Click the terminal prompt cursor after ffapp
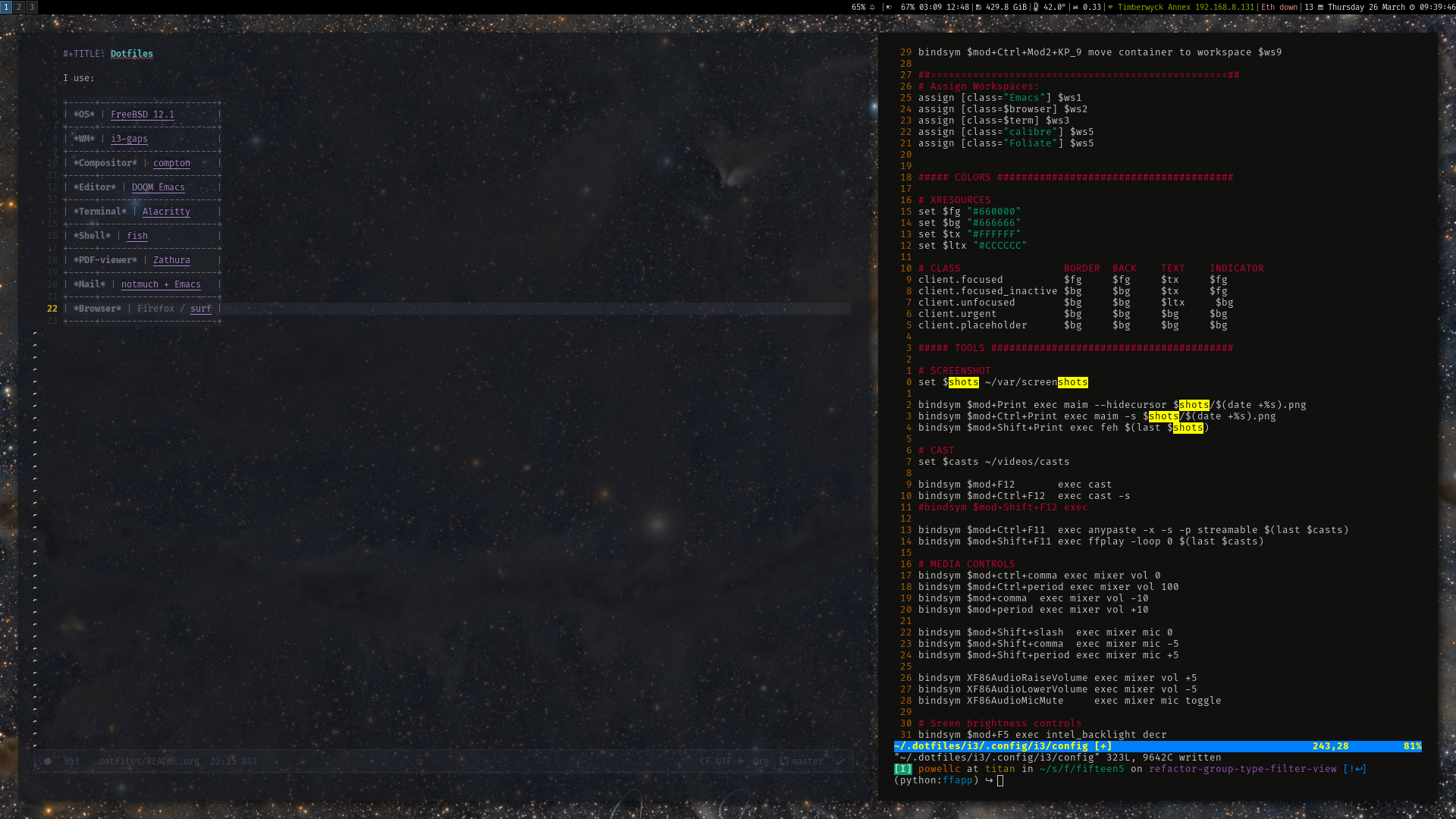 click(x=1000, y=780)
